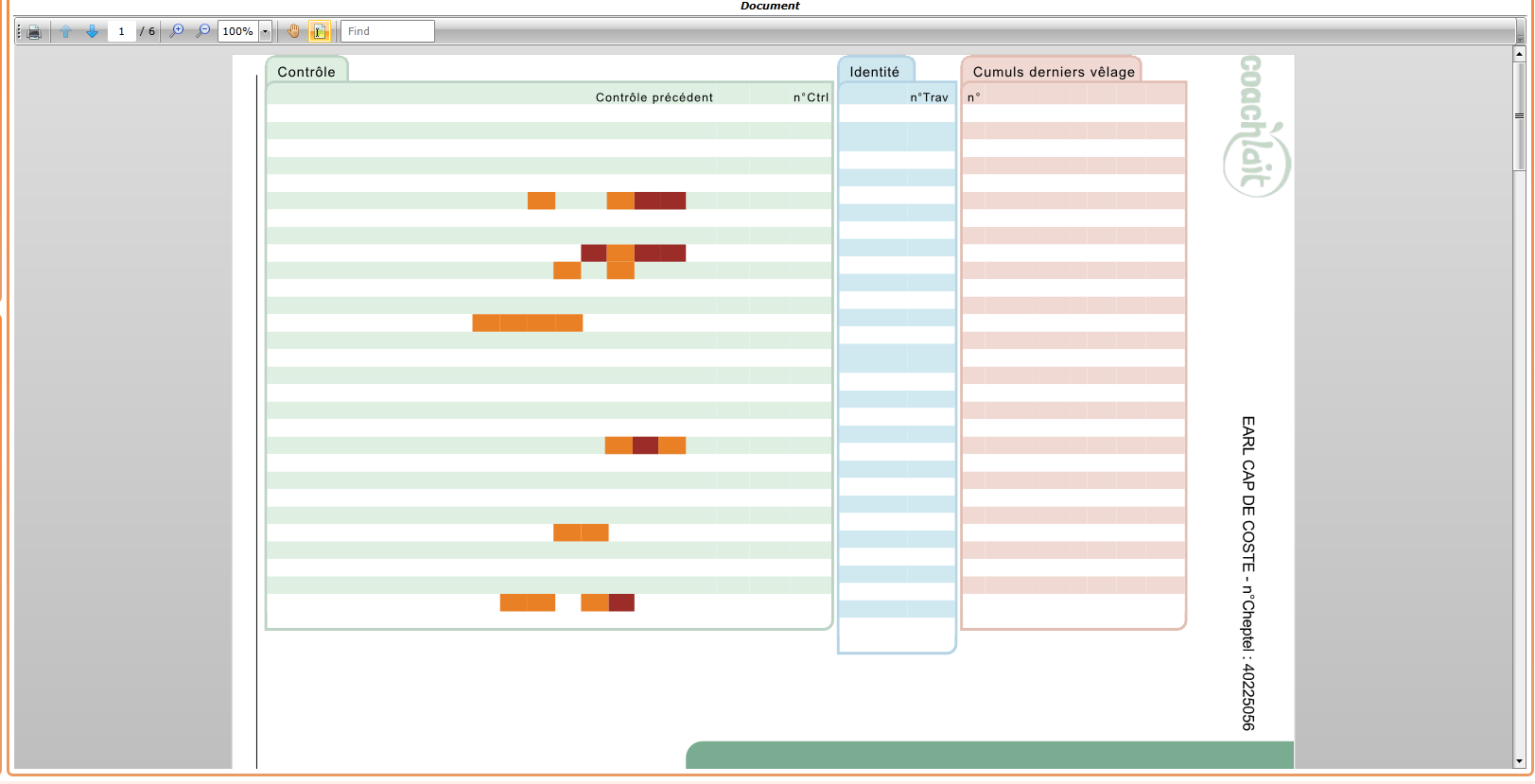The width and height of the screenshot is (1535, 784).
Task: Select the Hand pan tool
Action: point(294,31)
